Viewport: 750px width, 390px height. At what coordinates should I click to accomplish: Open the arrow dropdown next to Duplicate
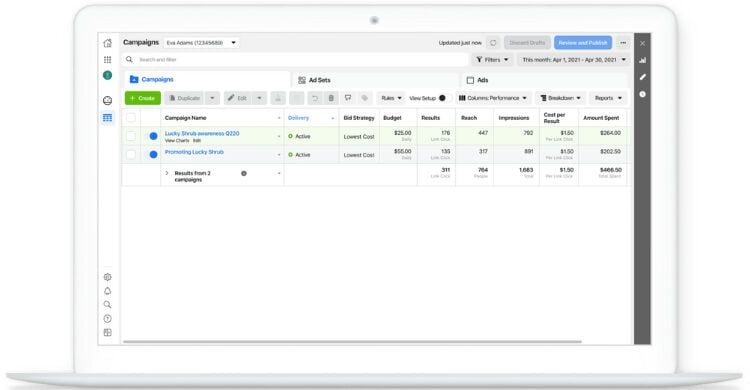coord(212,98)
